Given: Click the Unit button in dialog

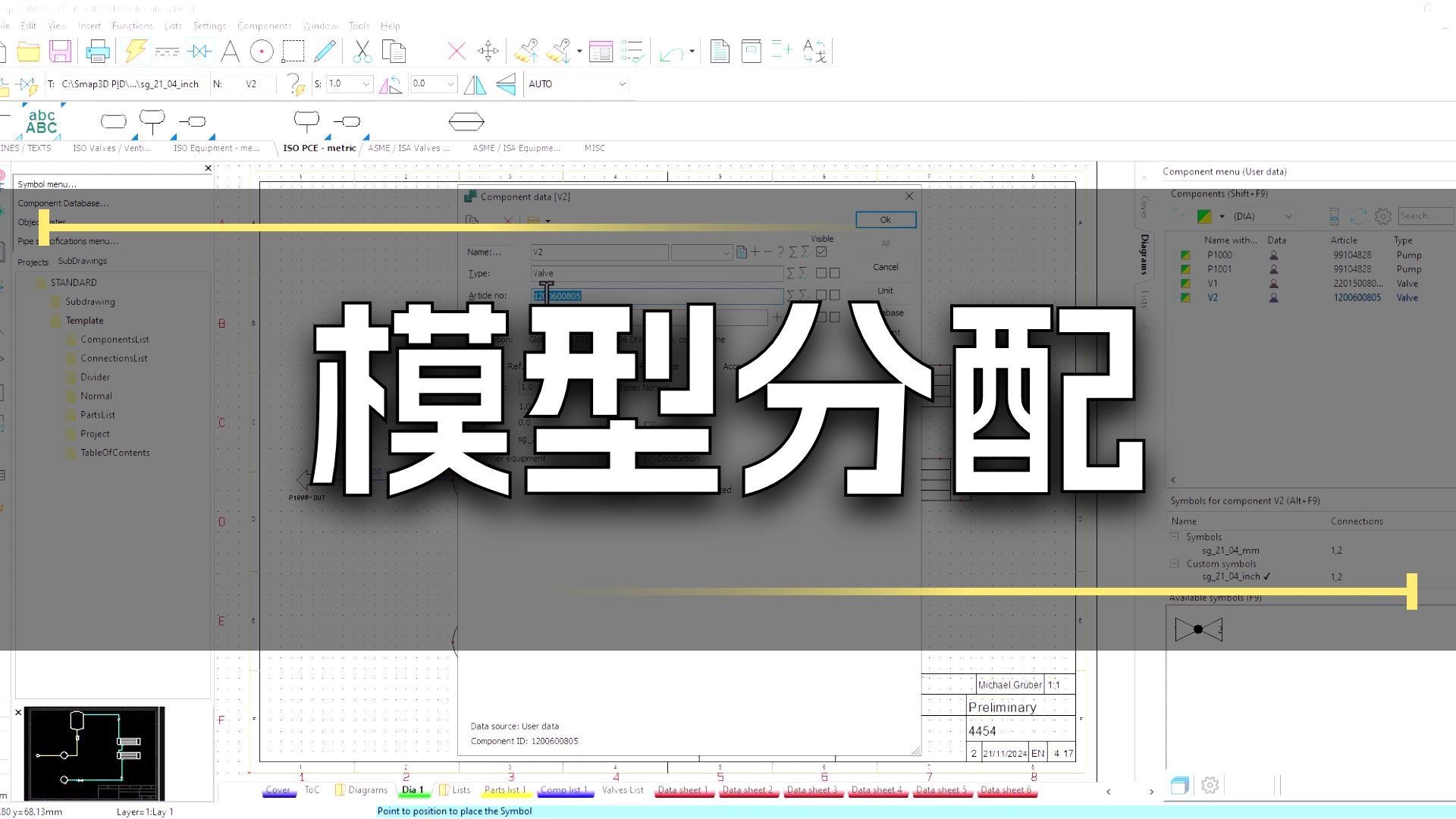Looking at the screenshot, I should click(886, 290).
